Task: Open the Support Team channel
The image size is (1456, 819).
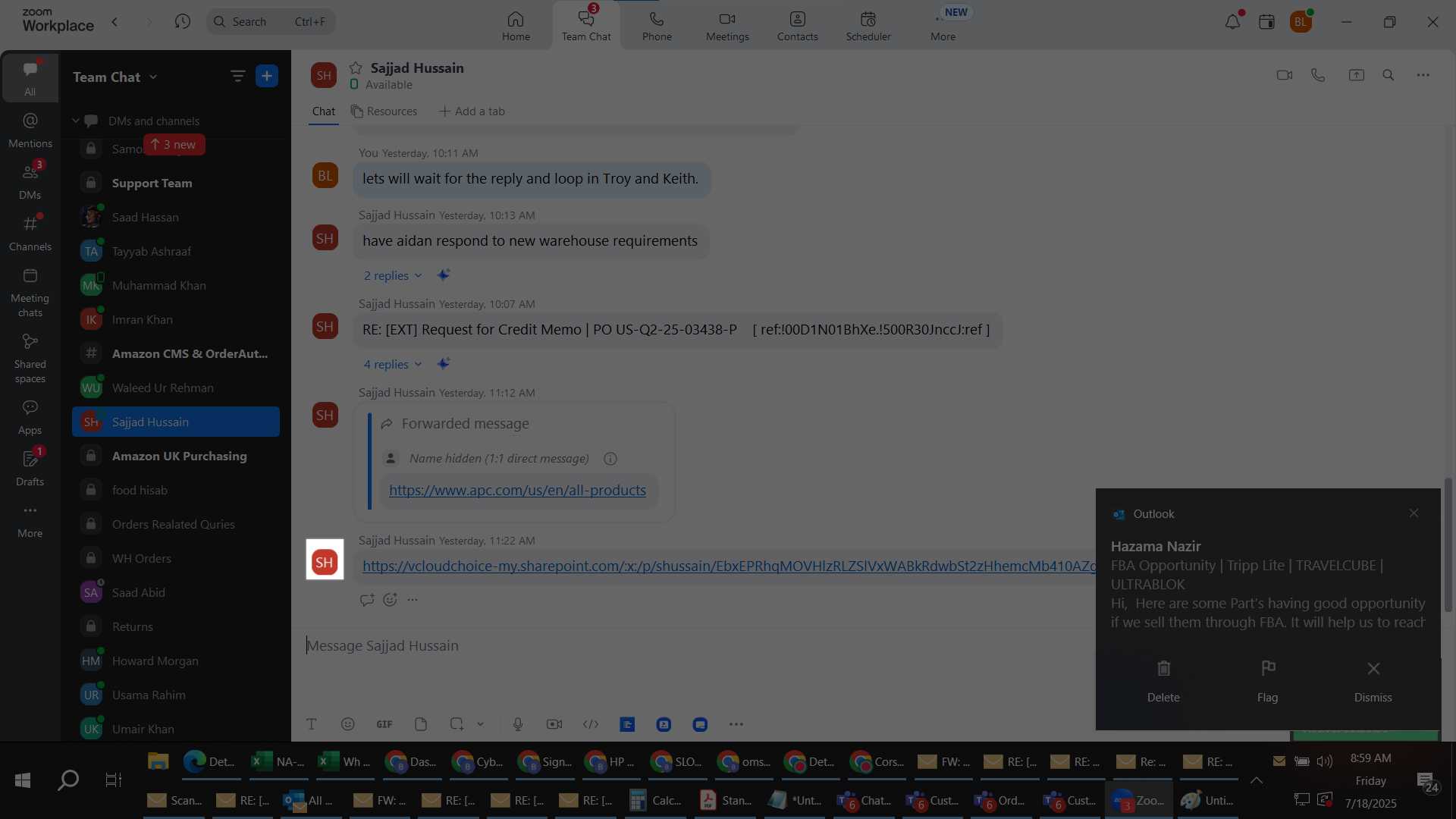Action: tap(176, 183)
